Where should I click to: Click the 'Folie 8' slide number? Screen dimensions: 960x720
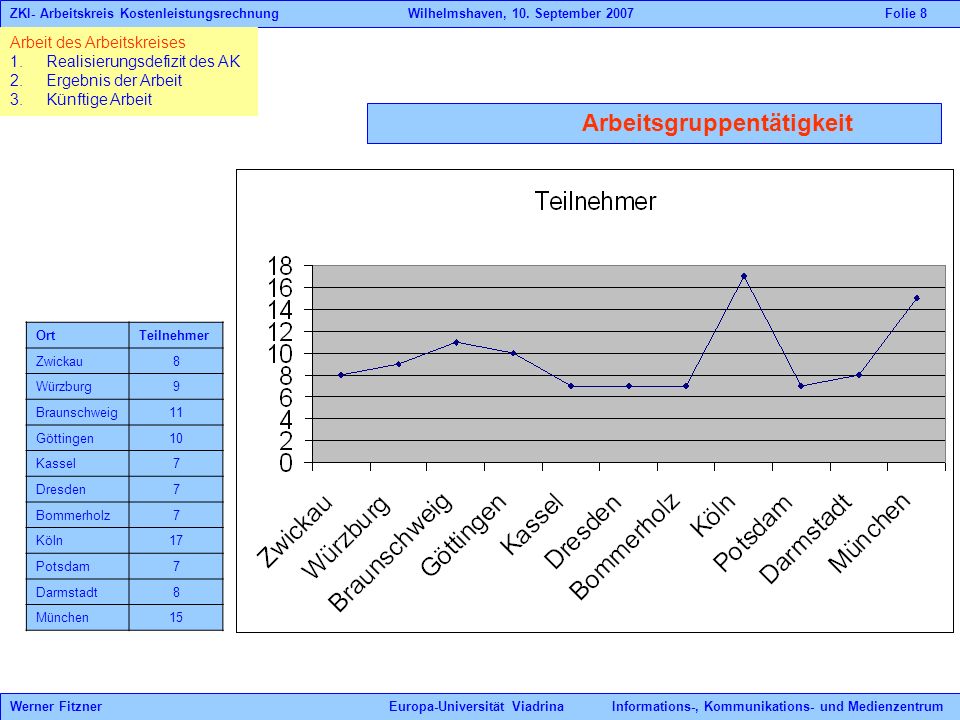tap(906, 13)
